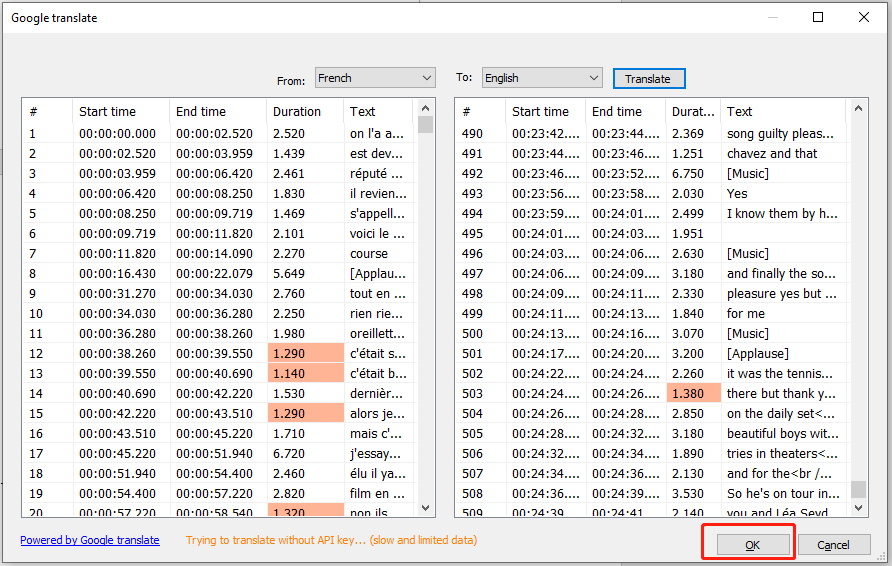
Task: Select the row with text 'alors je...'
Action: click(219, 414)
